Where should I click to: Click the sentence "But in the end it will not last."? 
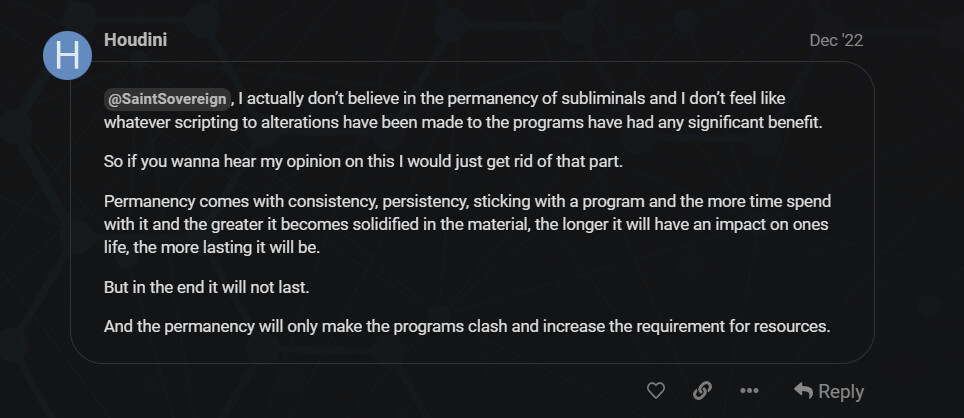coord(207,287)
